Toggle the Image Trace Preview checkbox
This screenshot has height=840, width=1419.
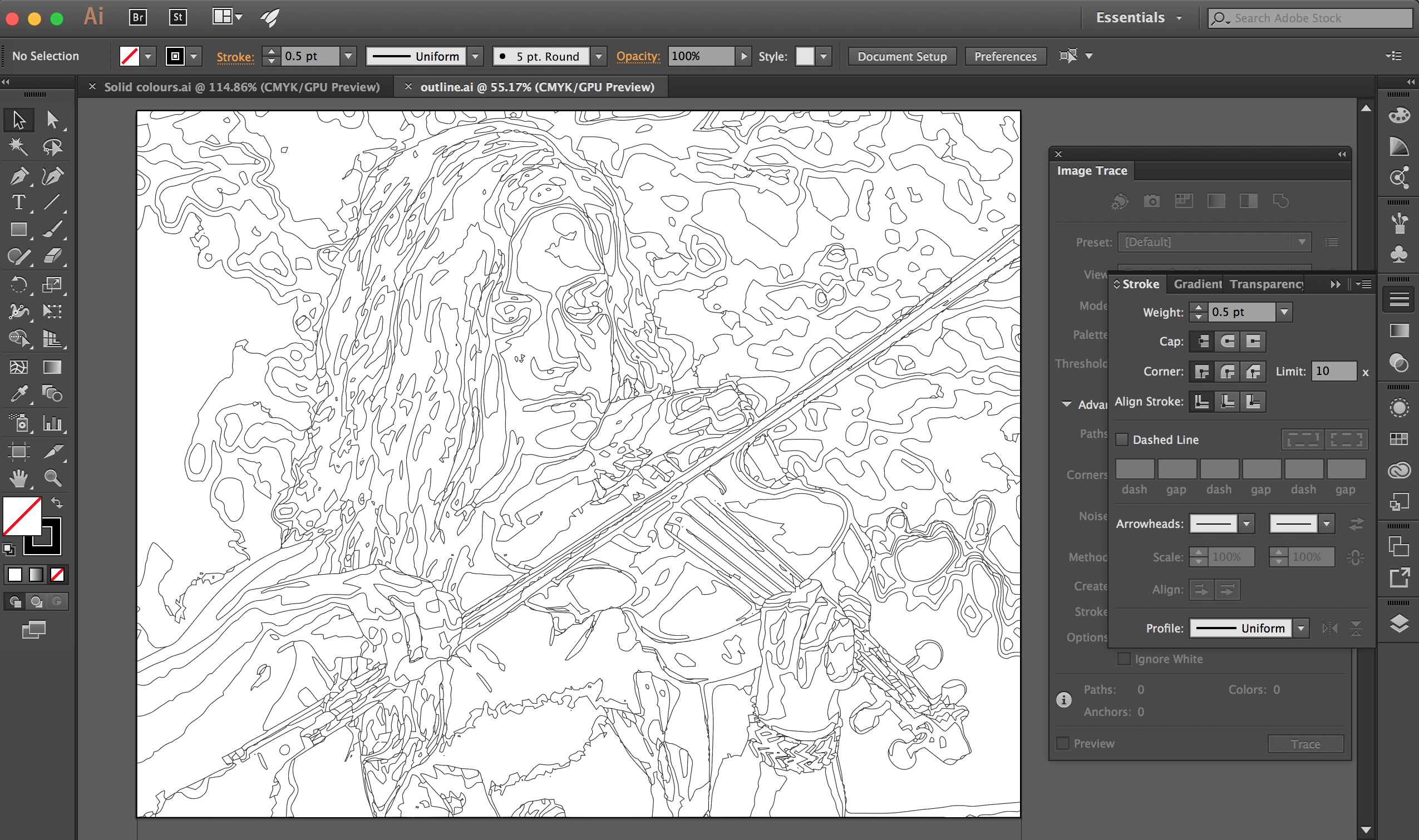click(x=1063, y=743)
